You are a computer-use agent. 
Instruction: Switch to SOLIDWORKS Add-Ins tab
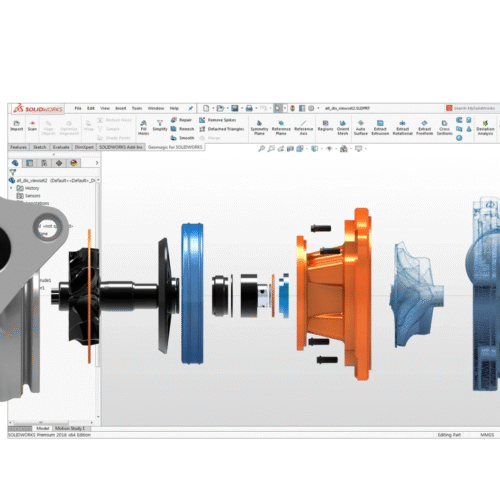(121, 147)
